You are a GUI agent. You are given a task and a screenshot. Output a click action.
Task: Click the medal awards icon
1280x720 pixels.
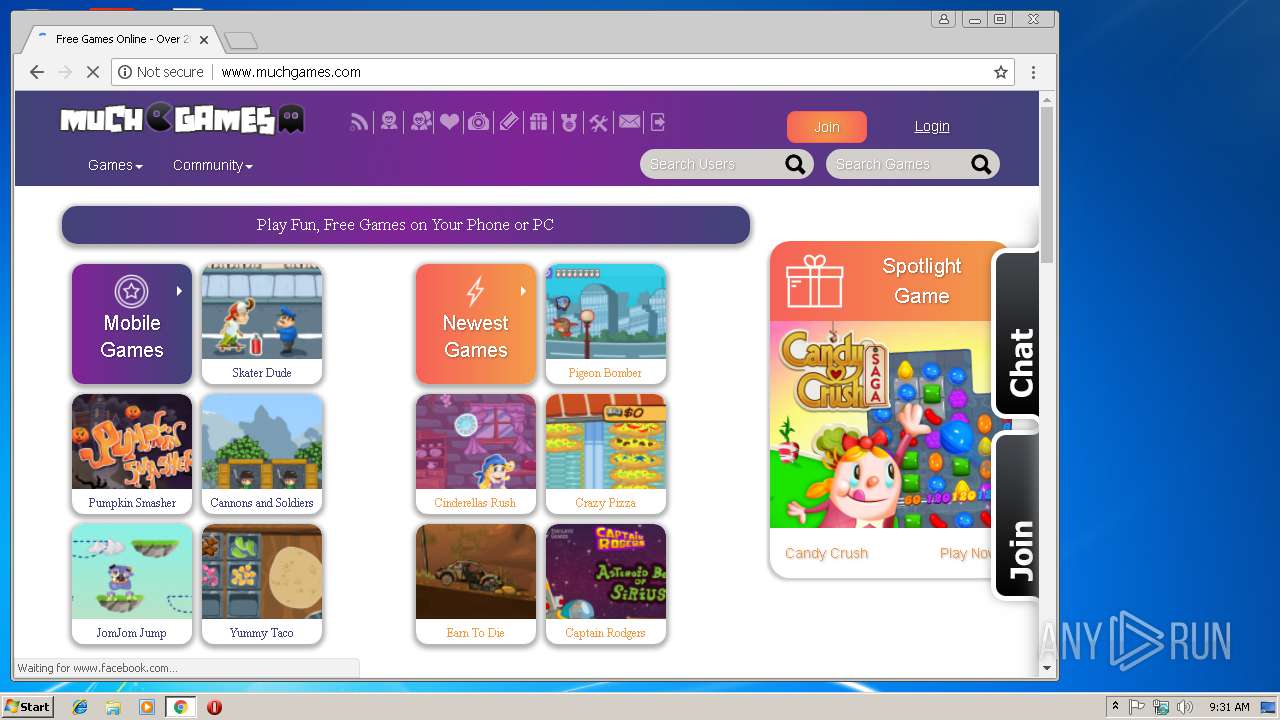point(569,122)
